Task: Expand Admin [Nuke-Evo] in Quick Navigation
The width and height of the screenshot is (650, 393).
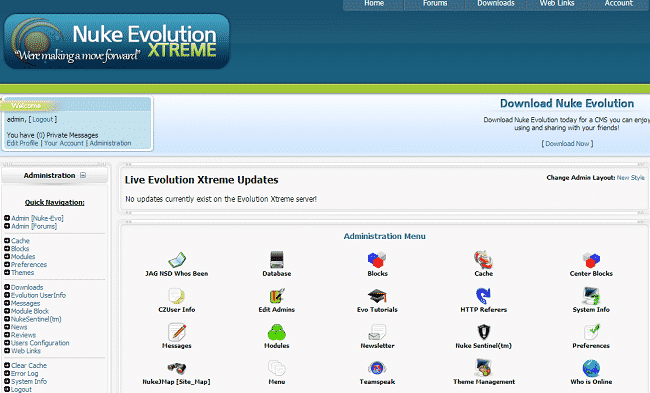Action: pyautogui.click(x=7, y=218)
